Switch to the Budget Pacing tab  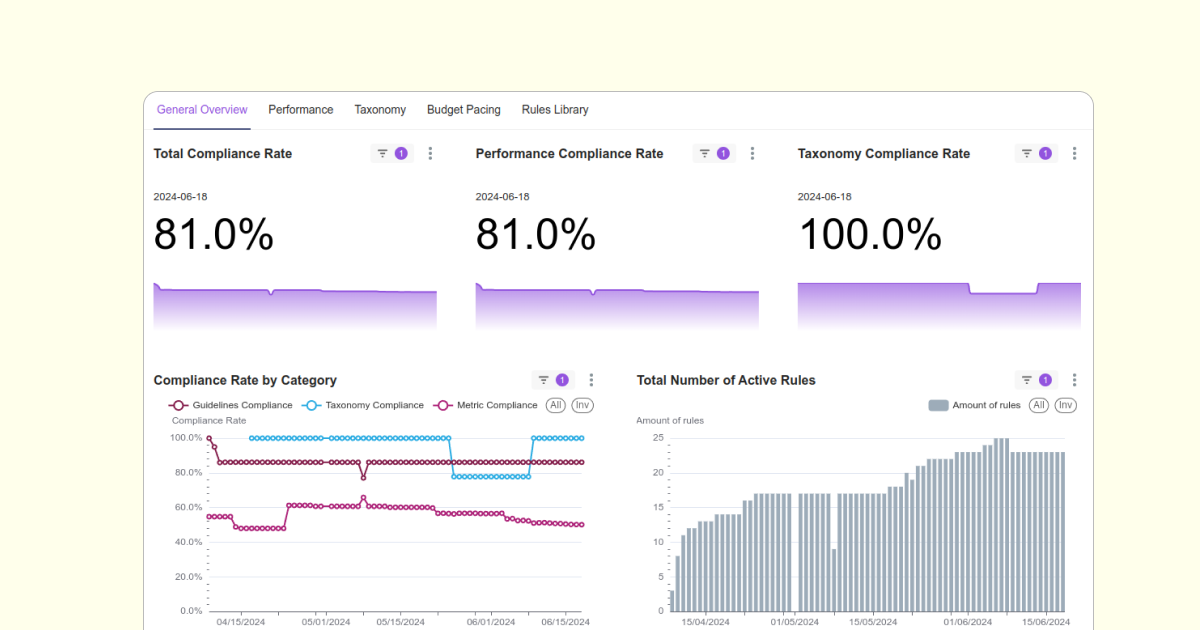(463, 110)
